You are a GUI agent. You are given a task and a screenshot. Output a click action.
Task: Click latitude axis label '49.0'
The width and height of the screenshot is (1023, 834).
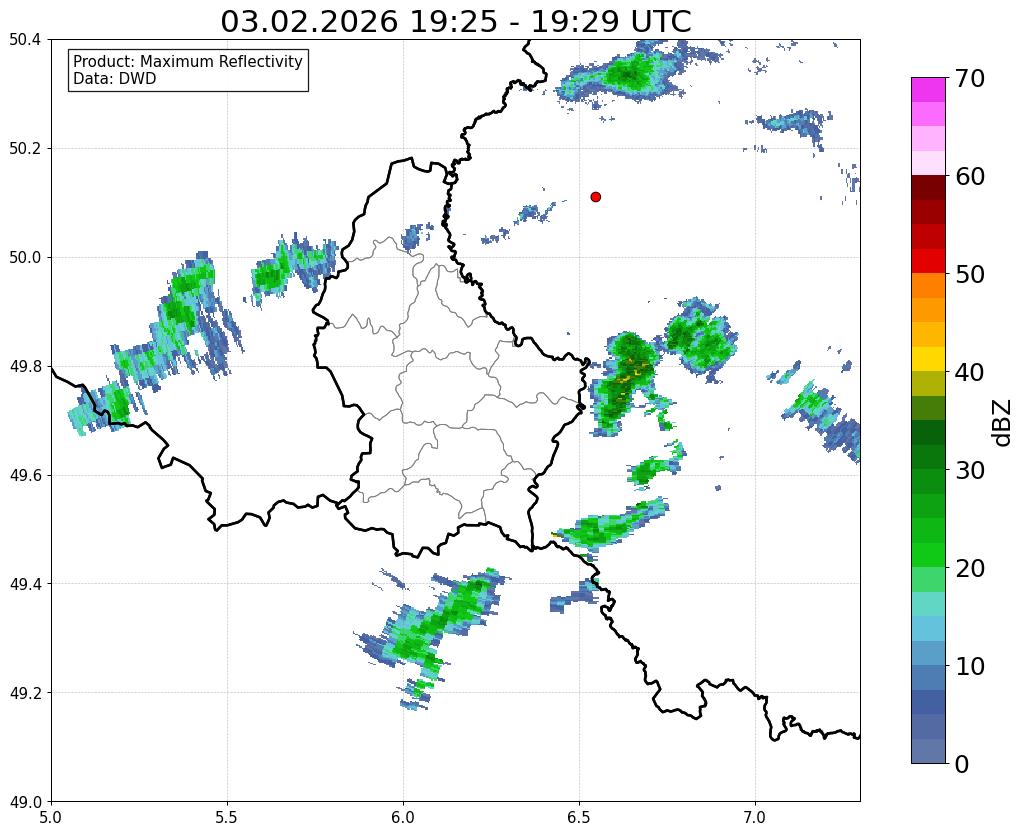tap(25, 801)
